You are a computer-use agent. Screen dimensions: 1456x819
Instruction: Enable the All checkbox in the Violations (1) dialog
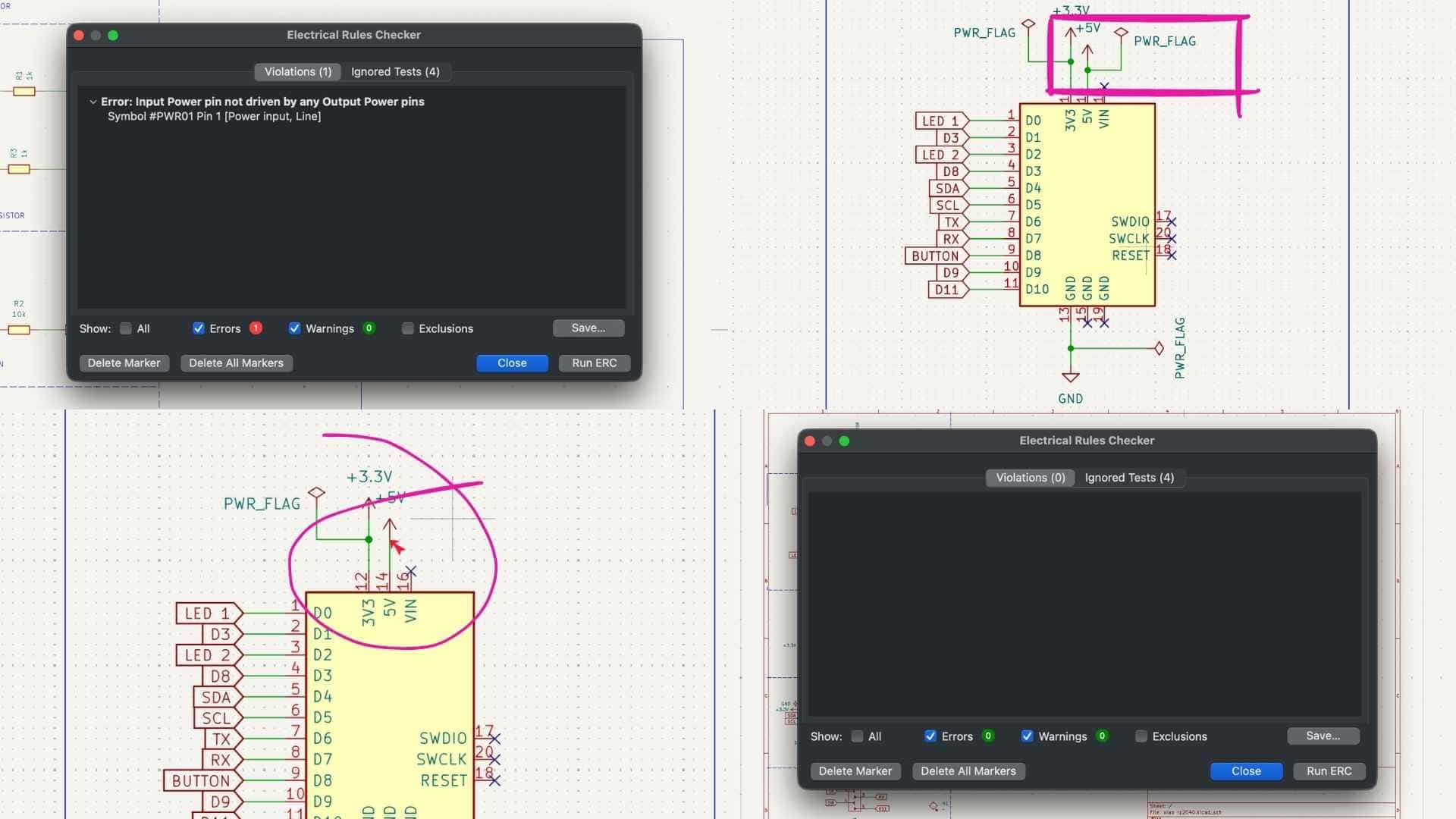tap(126, 328)
